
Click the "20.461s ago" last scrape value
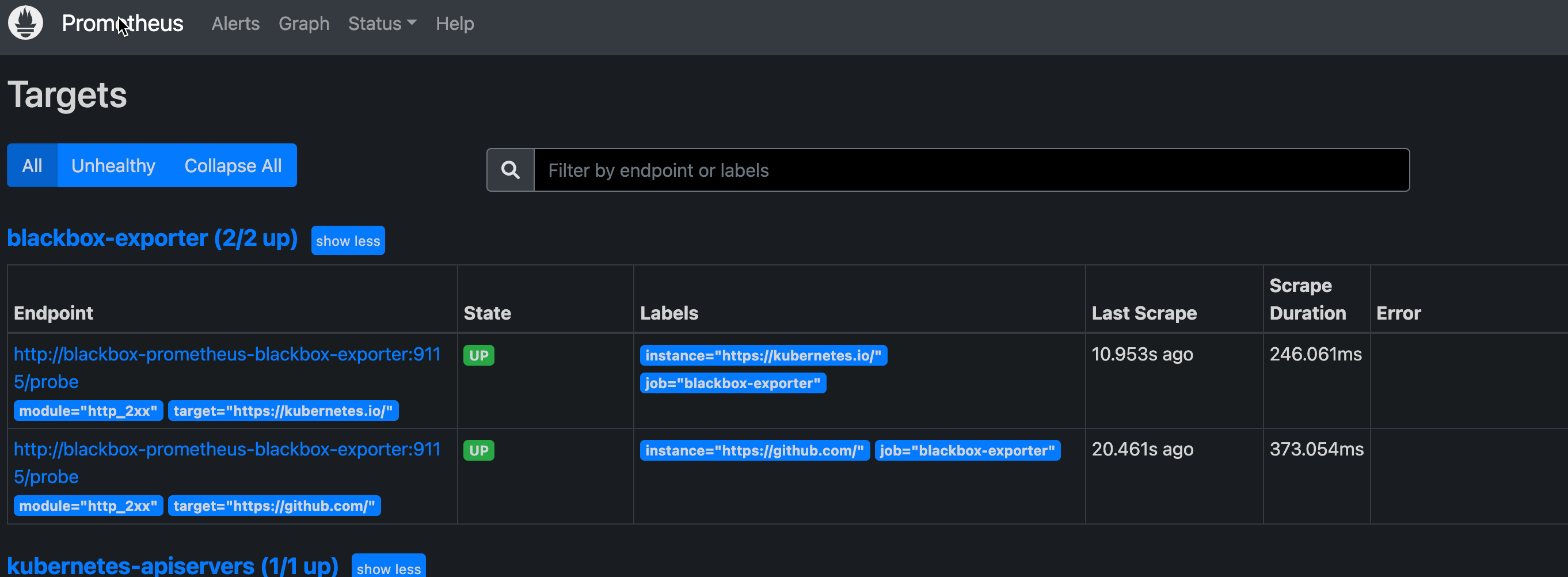click(1142, 449)
